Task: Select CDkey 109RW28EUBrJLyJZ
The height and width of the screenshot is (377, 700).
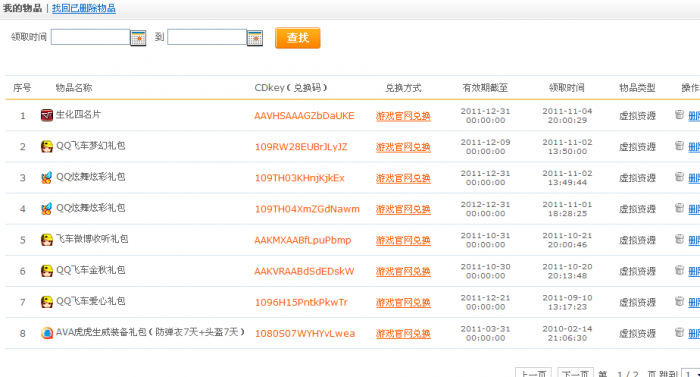Action: 301,147
